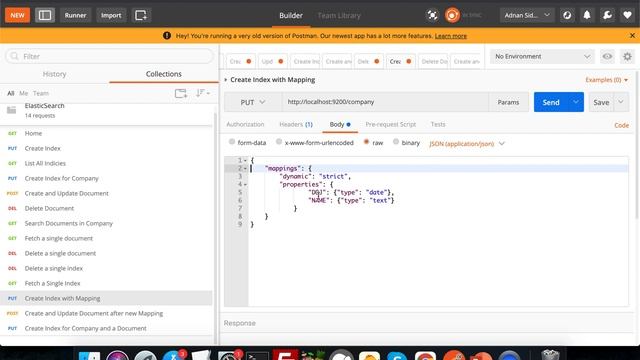640x360 pixels.
Task: Open Search Documents in Company request
Action: click(x=106, y=223)
